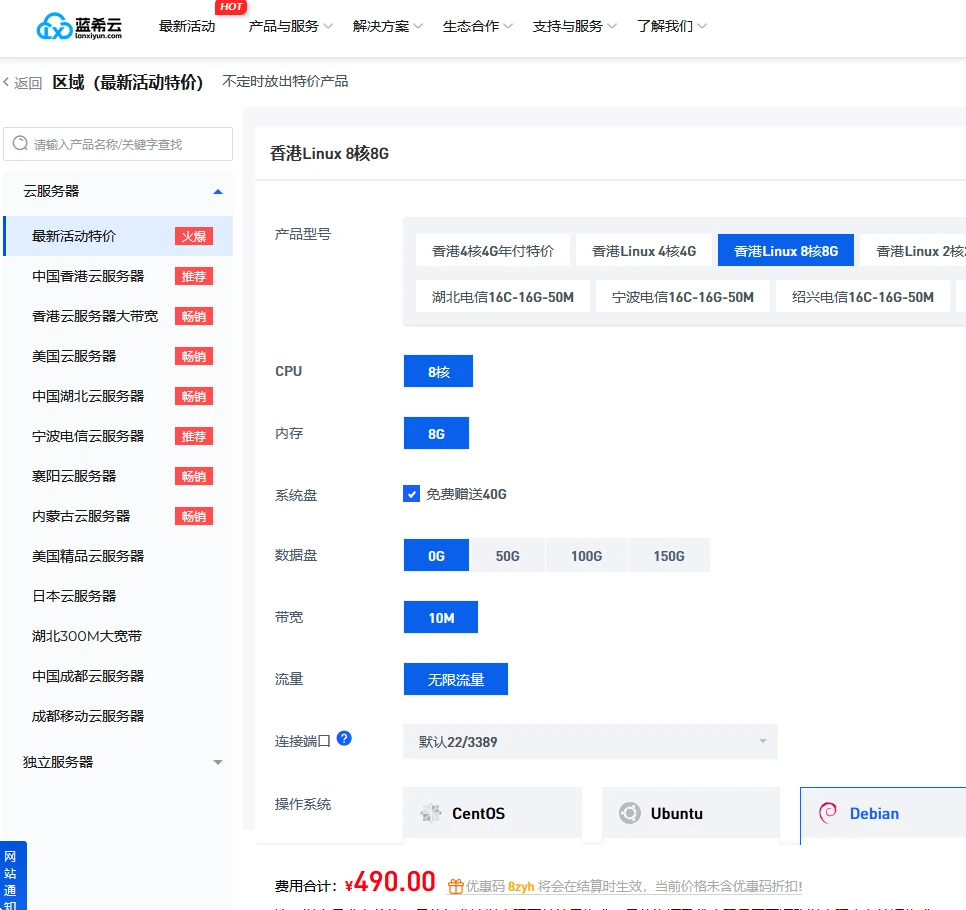
Task: Expand the 独立服务器 sidebar section
Action: coord(218,762)
